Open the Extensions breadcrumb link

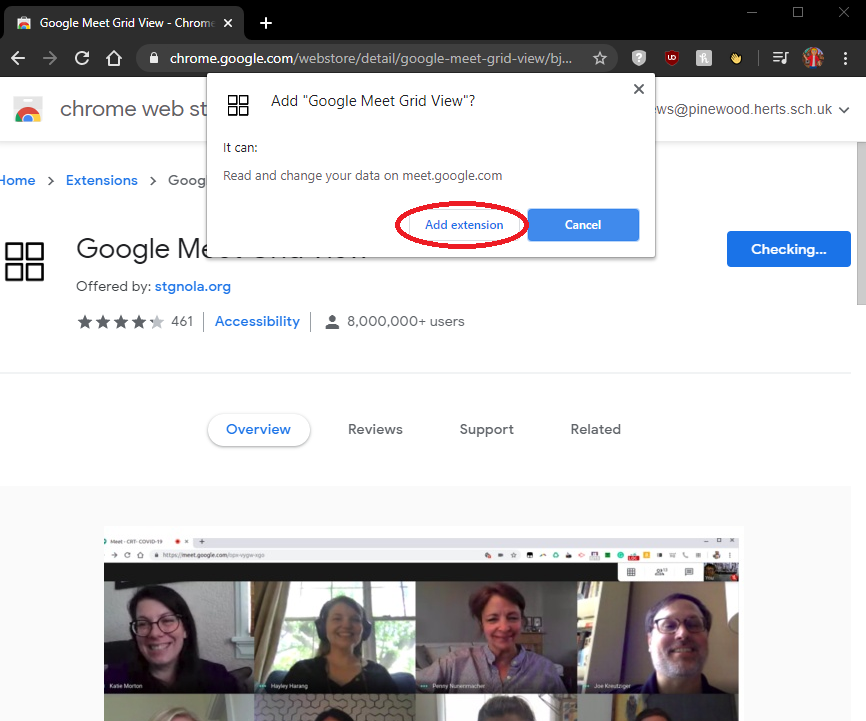pos(102,180)
